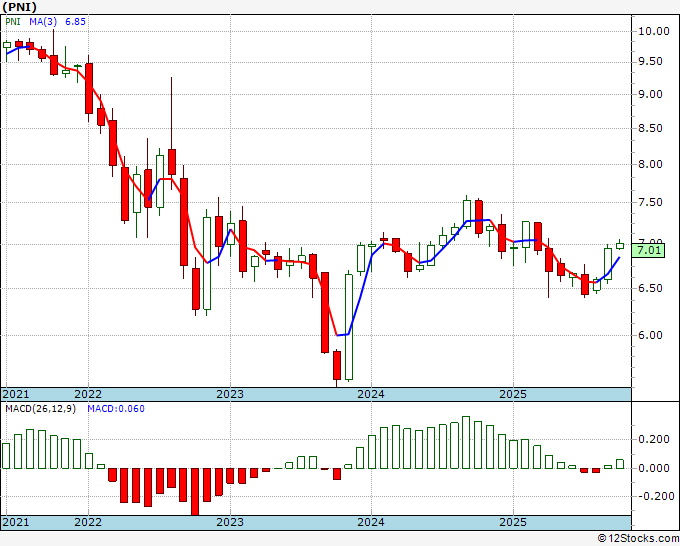Click the MACD(26,12,9) indicator label
The width and height of the screenshot is (680, 546).
point(40,409)
